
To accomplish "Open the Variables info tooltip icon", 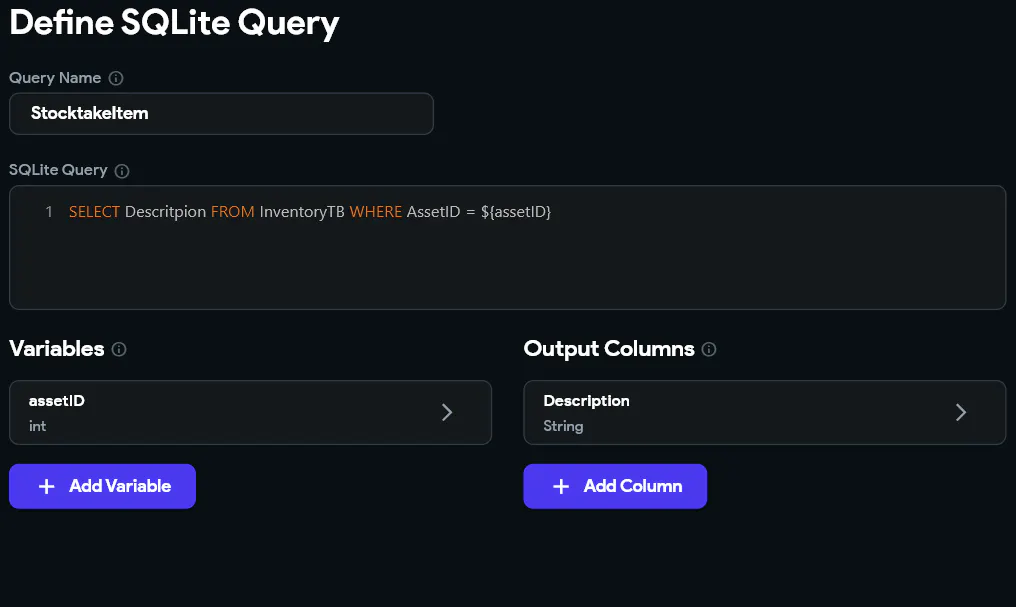I will (119, 349).
